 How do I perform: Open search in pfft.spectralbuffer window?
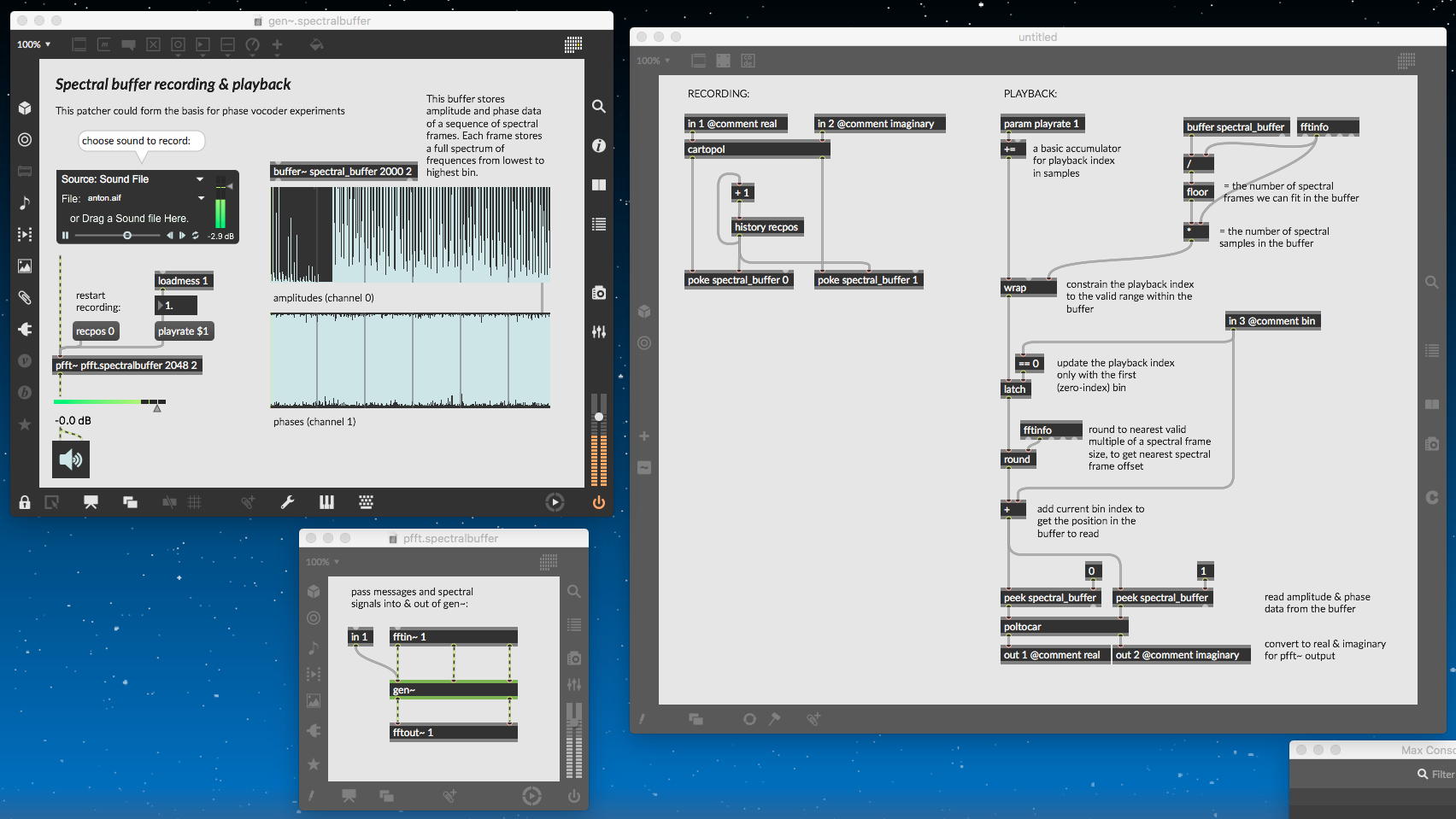574,591
